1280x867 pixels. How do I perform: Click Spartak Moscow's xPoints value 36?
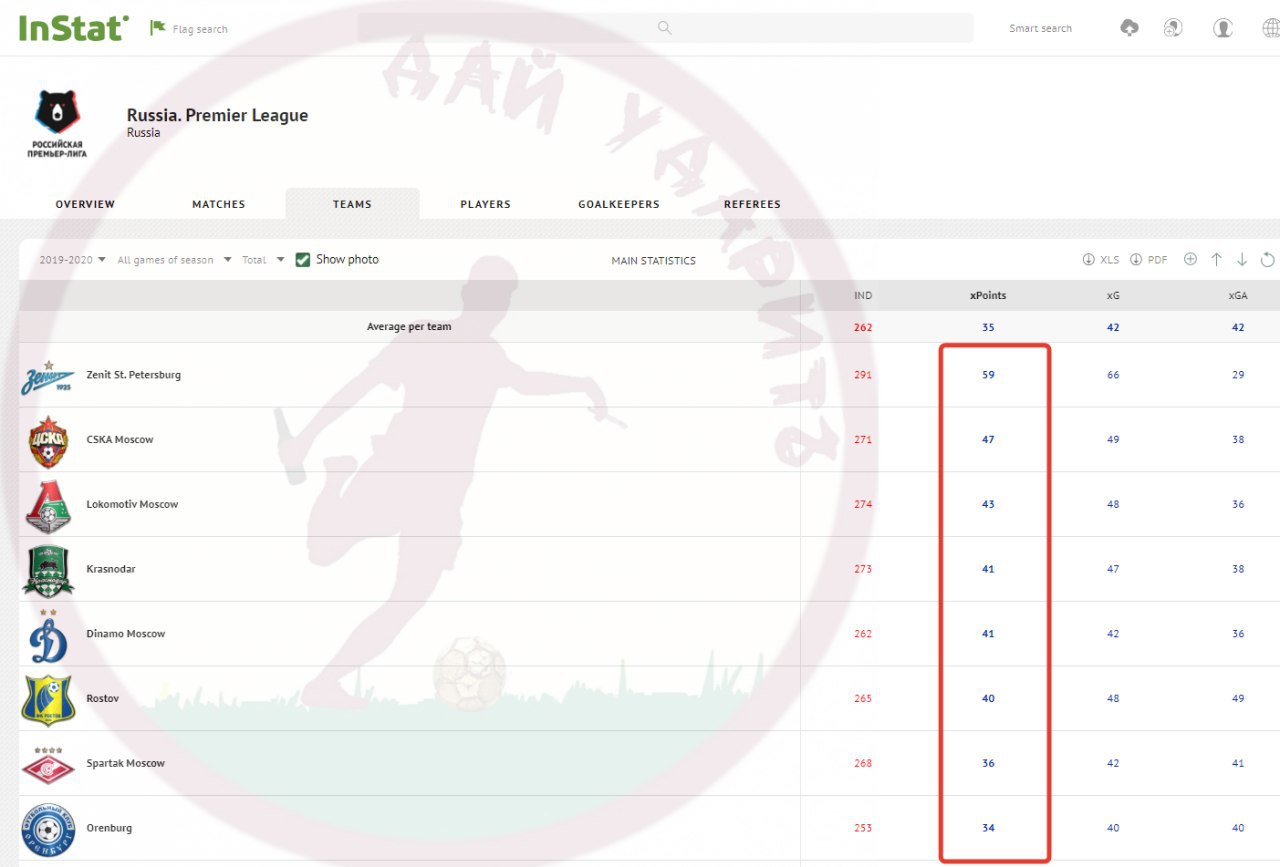(988, 764)
